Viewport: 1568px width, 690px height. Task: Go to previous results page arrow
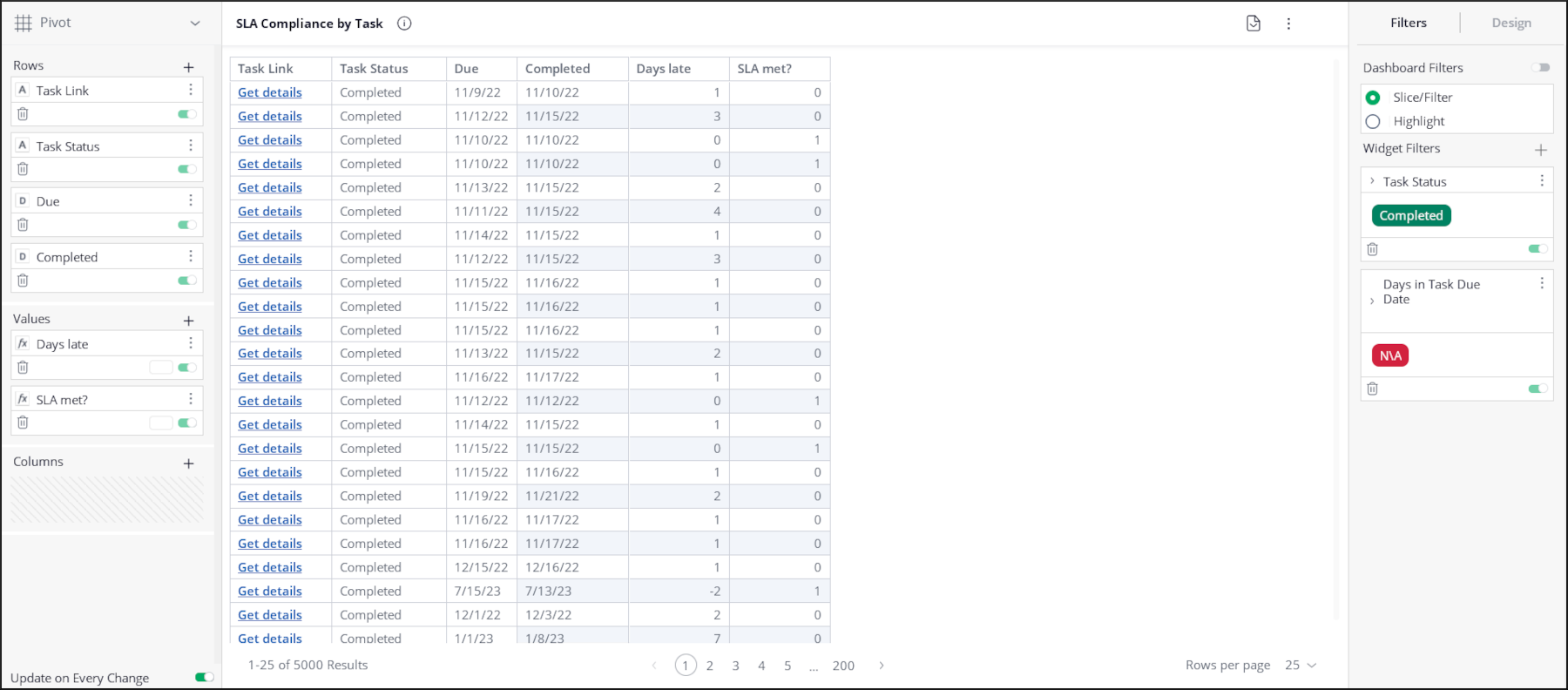(x=654, y=666)
